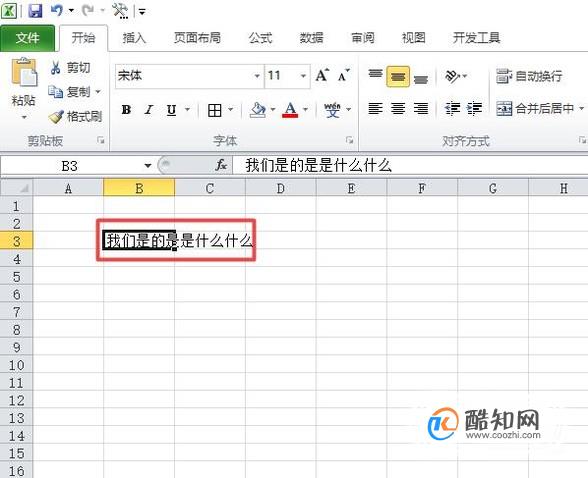Open the font name dropdown 宋体

257,76
